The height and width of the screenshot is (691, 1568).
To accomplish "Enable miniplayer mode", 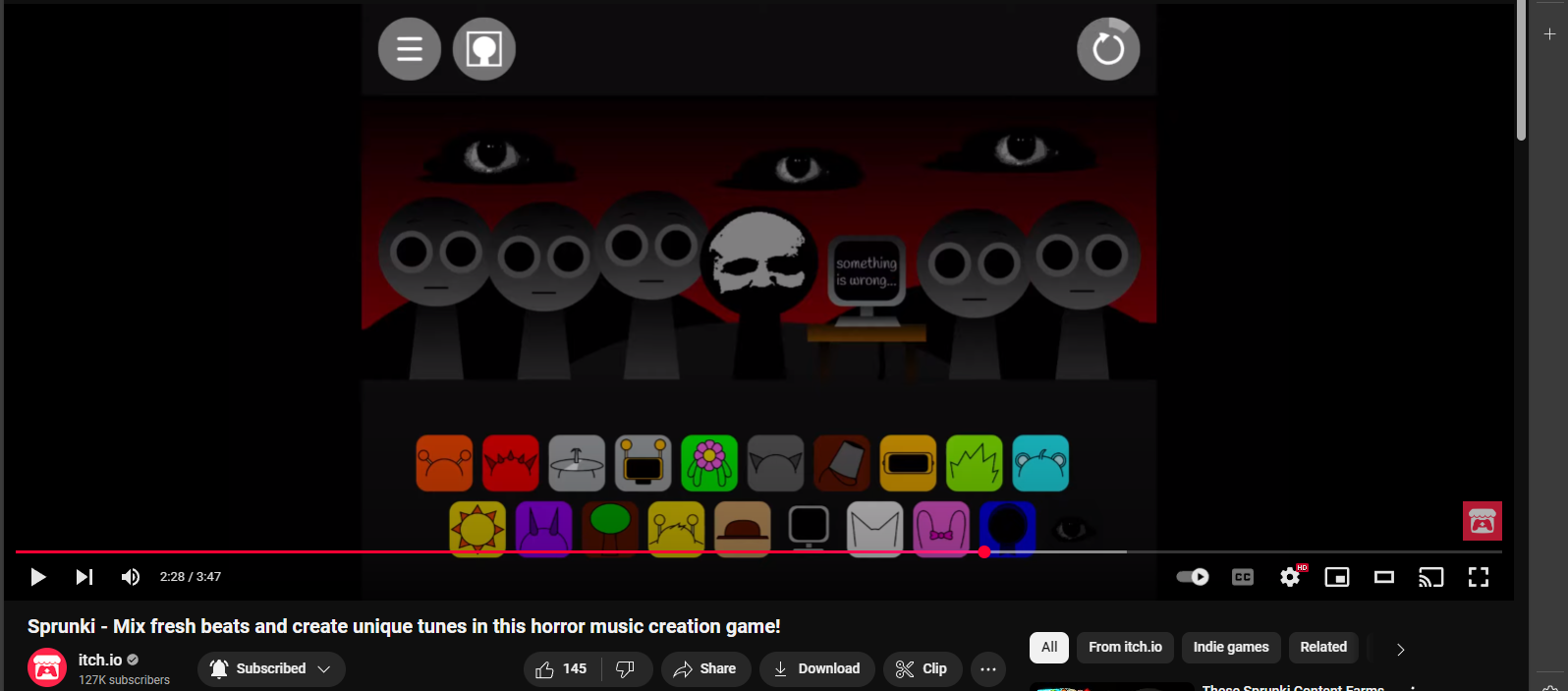I will click(1337, 577).
